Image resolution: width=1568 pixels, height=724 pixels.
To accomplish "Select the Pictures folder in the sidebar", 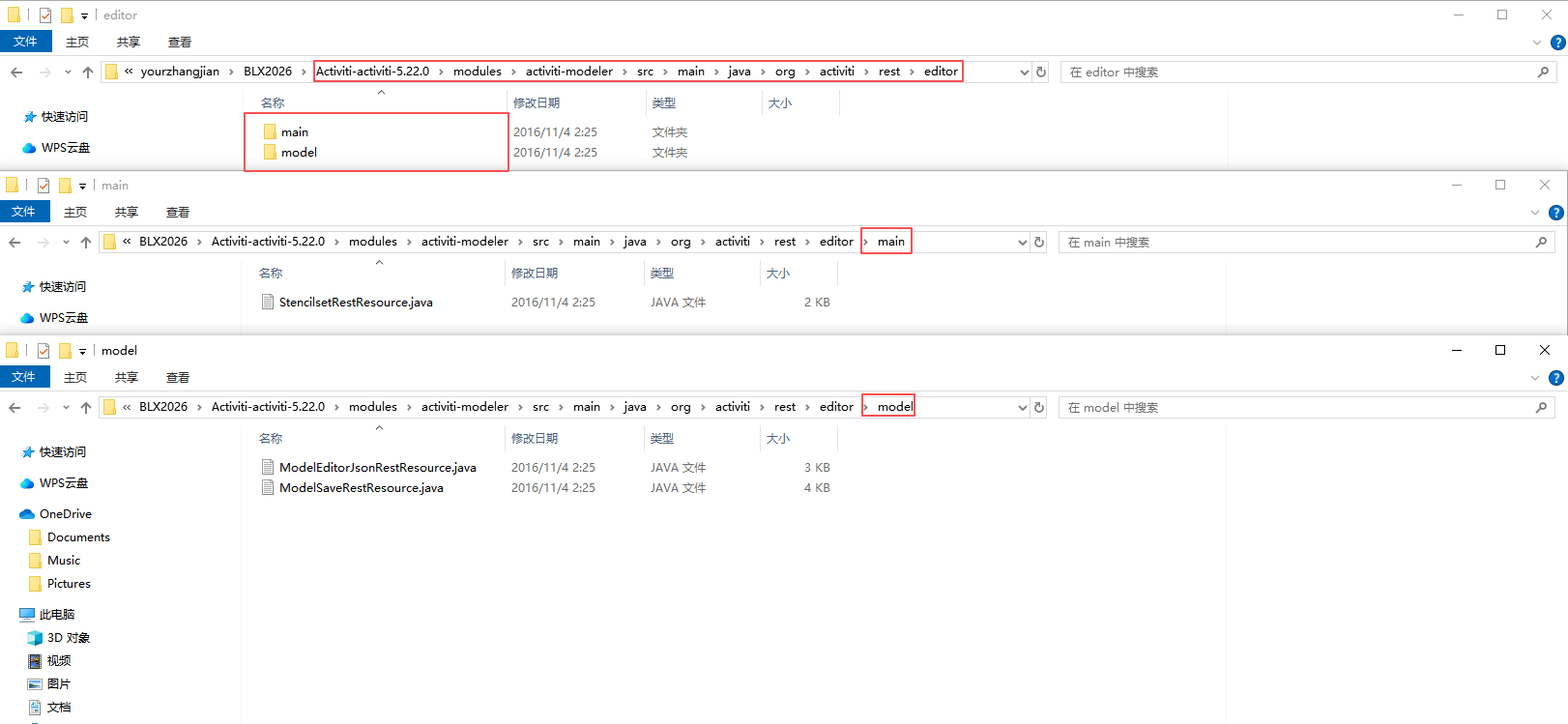I will tap(69, 584).
